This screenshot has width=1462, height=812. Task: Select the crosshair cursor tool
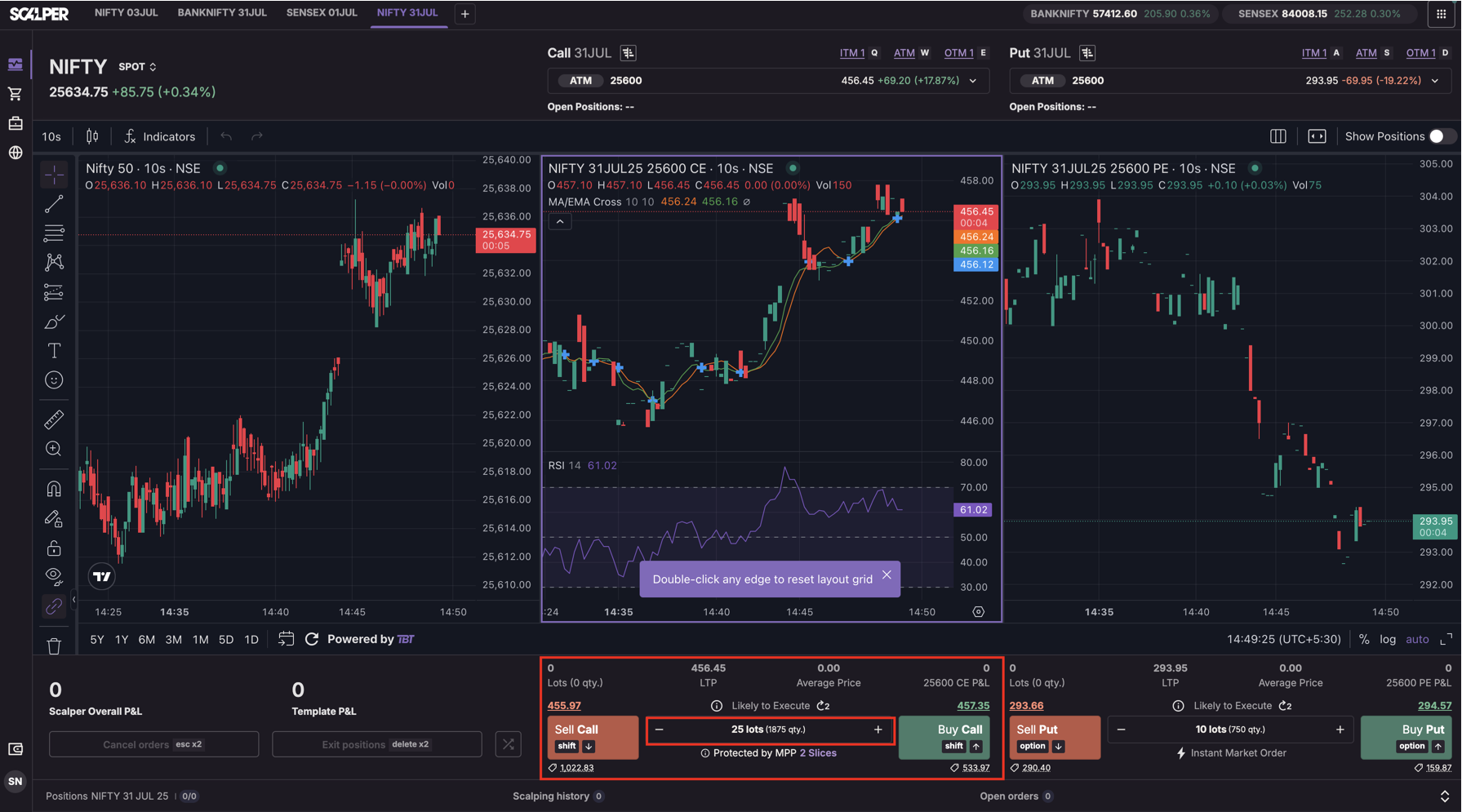pos(54,175)
